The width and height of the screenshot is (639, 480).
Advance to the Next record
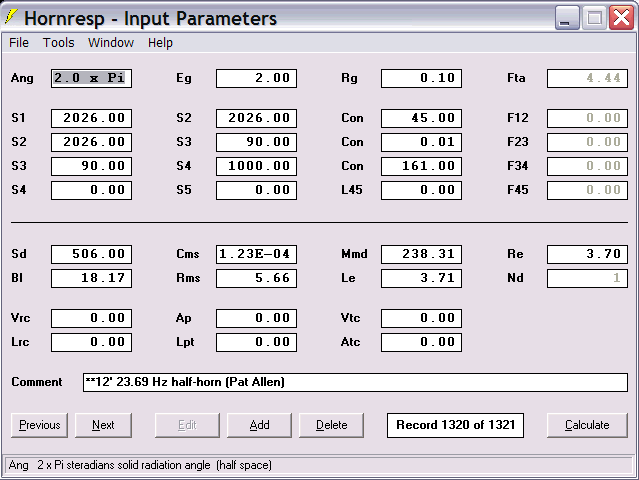(x=103, y=425)
